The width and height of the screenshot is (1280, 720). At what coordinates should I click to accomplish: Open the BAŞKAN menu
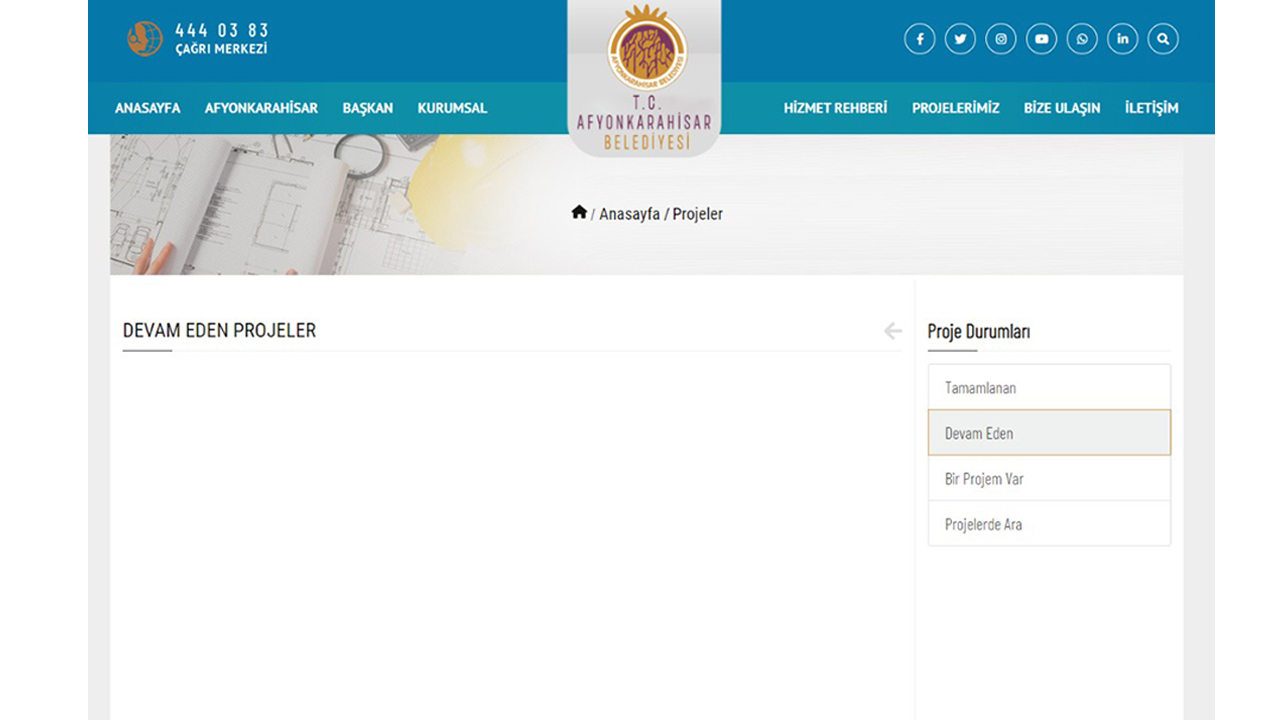coord(368,108)
